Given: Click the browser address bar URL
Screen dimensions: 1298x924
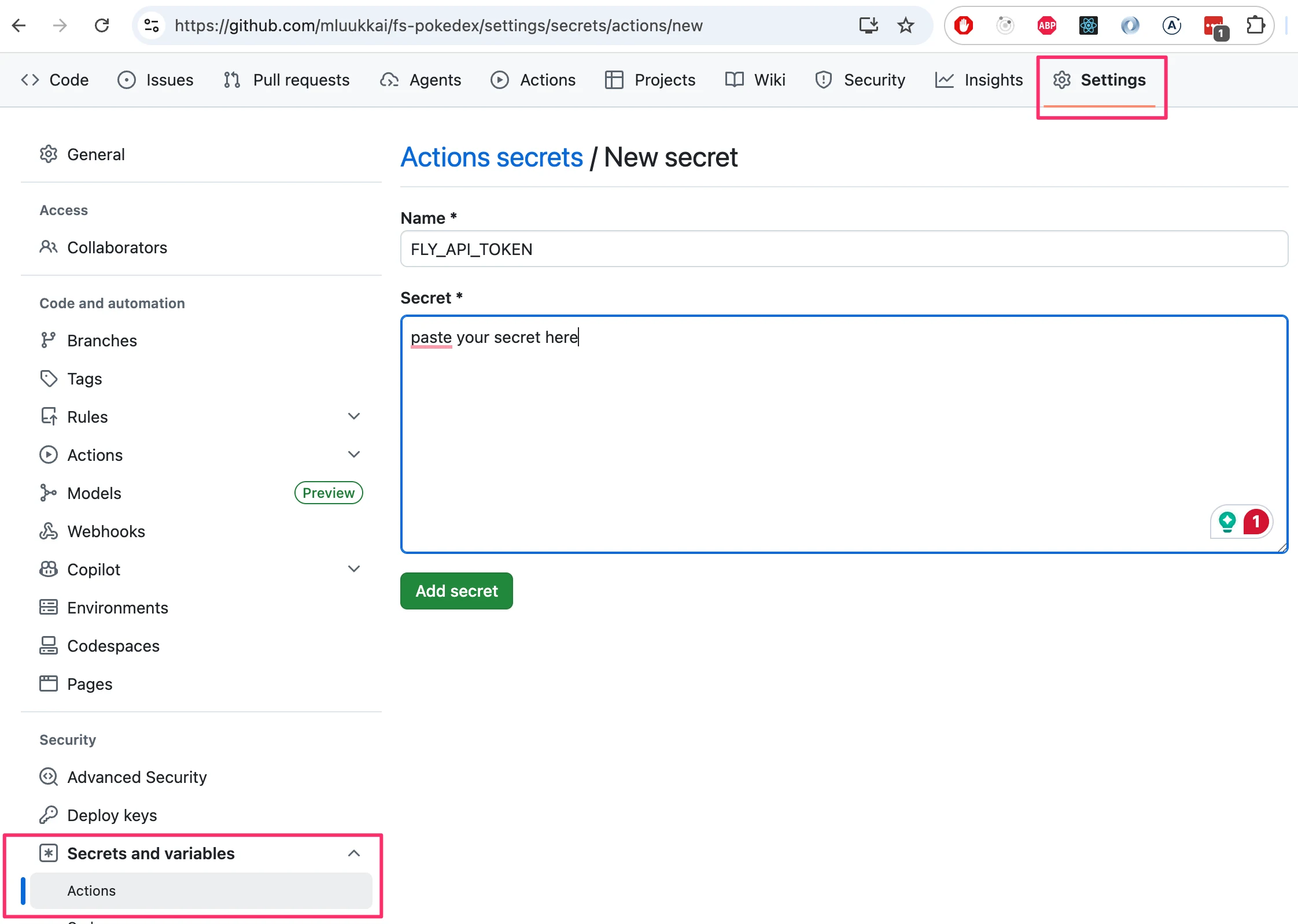Looking at the screenshot, I should click(438, 25).
